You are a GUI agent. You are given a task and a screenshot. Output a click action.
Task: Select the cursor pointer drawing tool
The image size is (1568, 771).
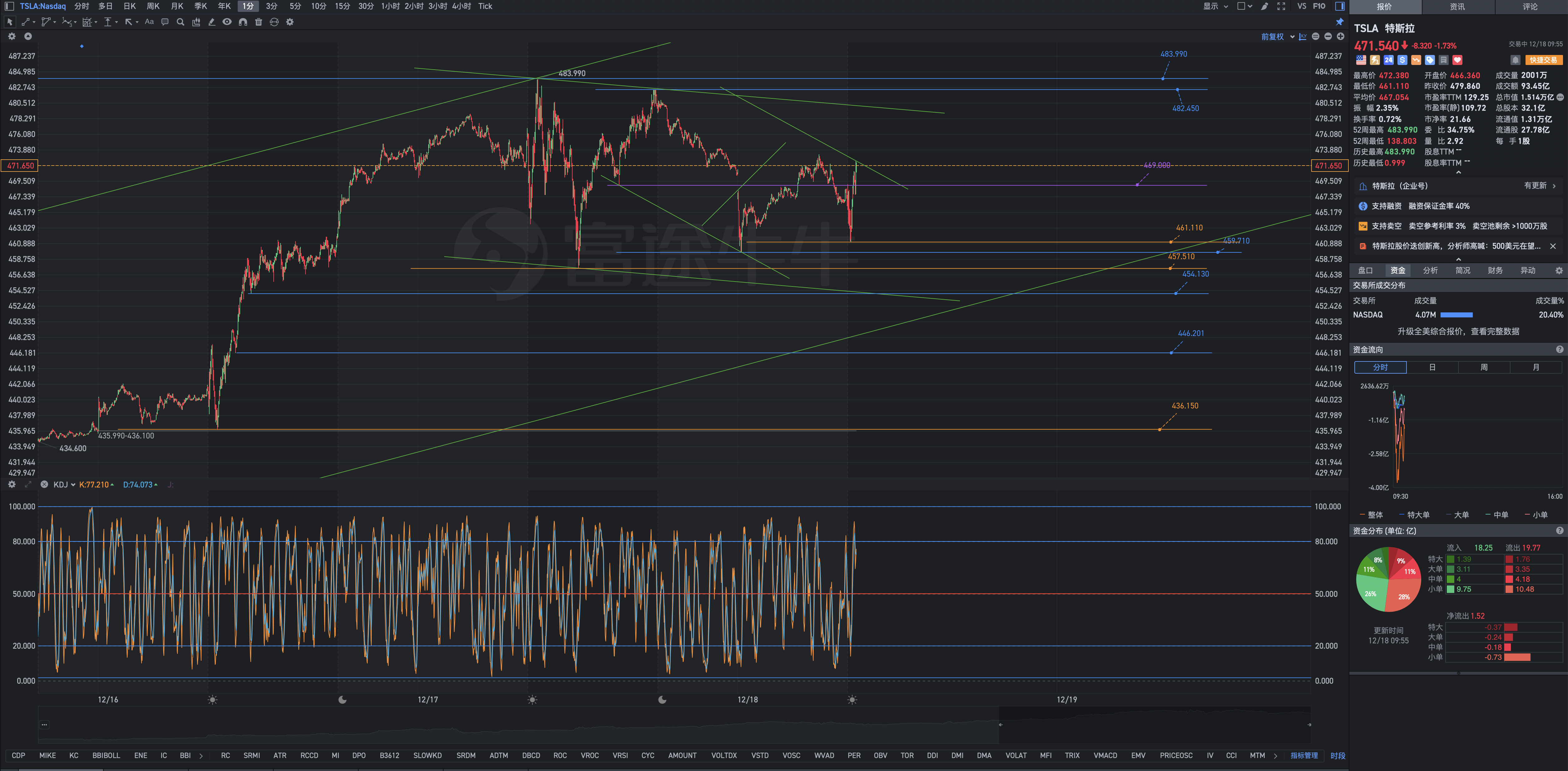pos(10,22)
